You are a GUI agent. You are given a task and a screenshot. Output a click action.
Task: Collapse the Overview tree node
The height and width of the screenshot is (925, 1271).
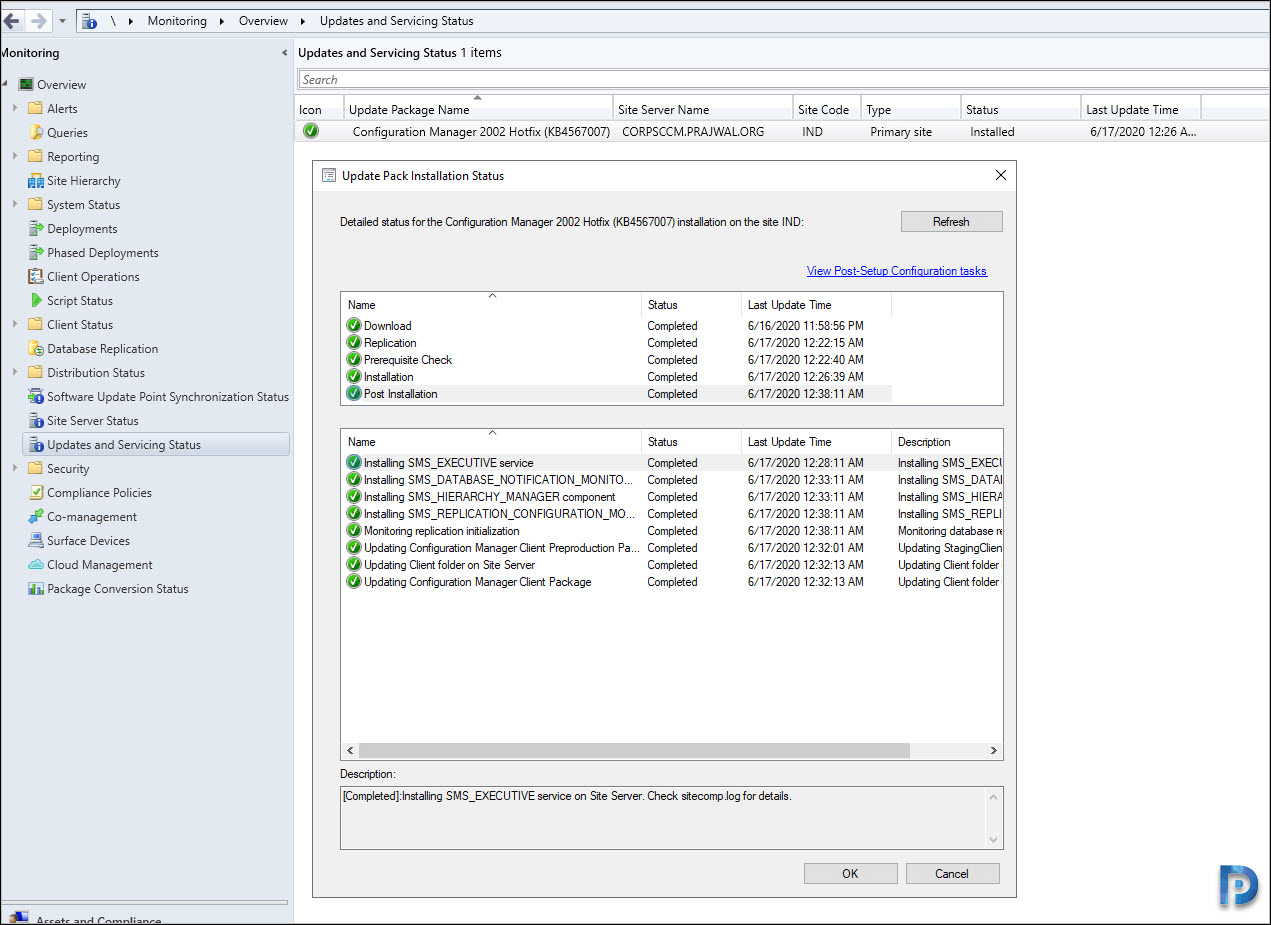5,85
